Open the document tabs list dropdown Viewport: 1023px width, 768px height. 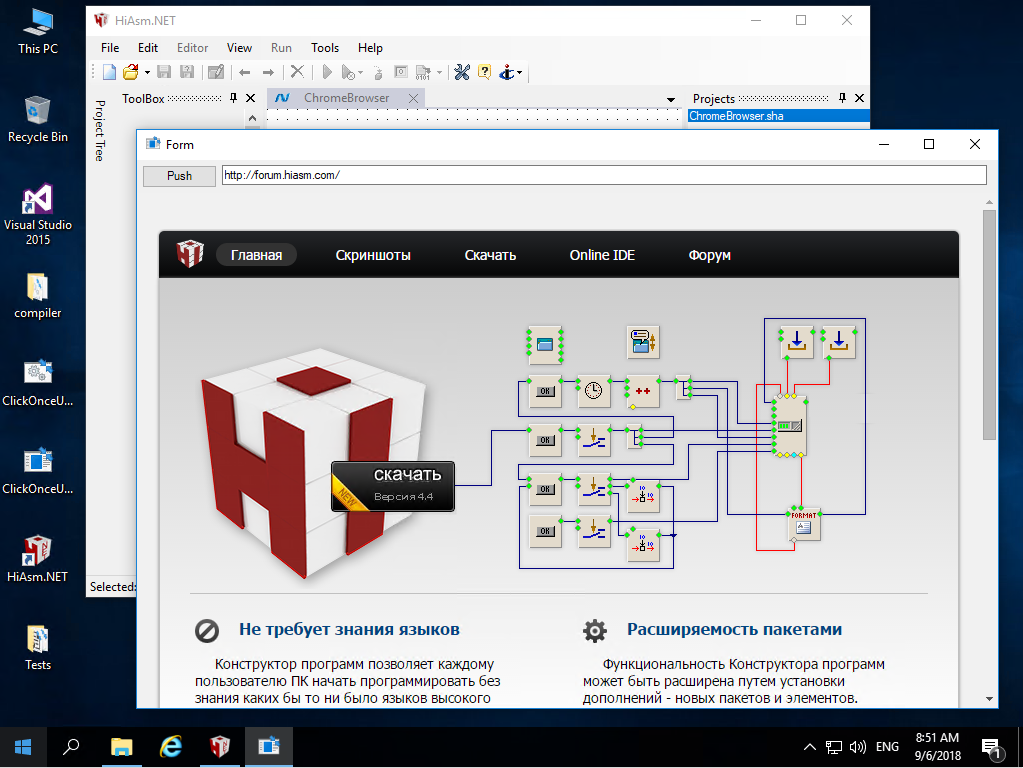671,99
